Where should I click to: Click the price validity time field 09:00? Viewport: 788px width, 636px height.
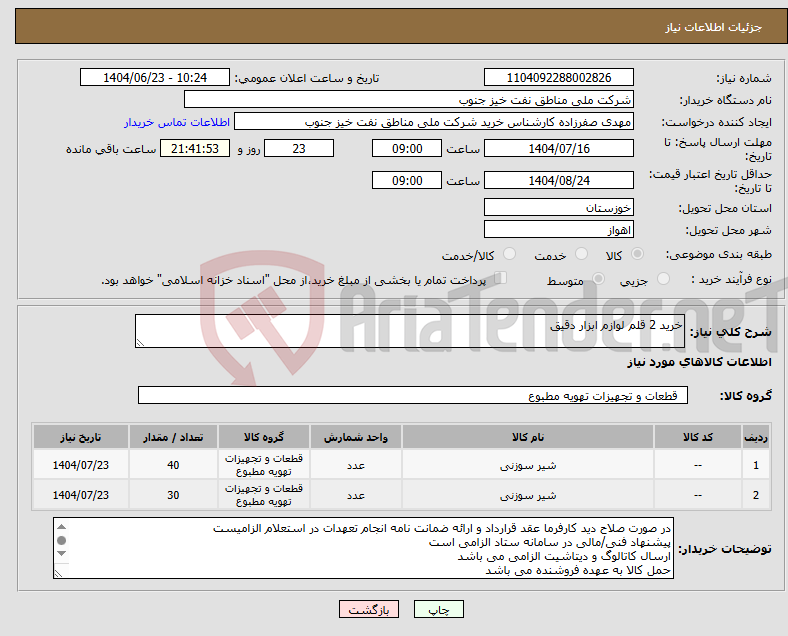[407, 180]
